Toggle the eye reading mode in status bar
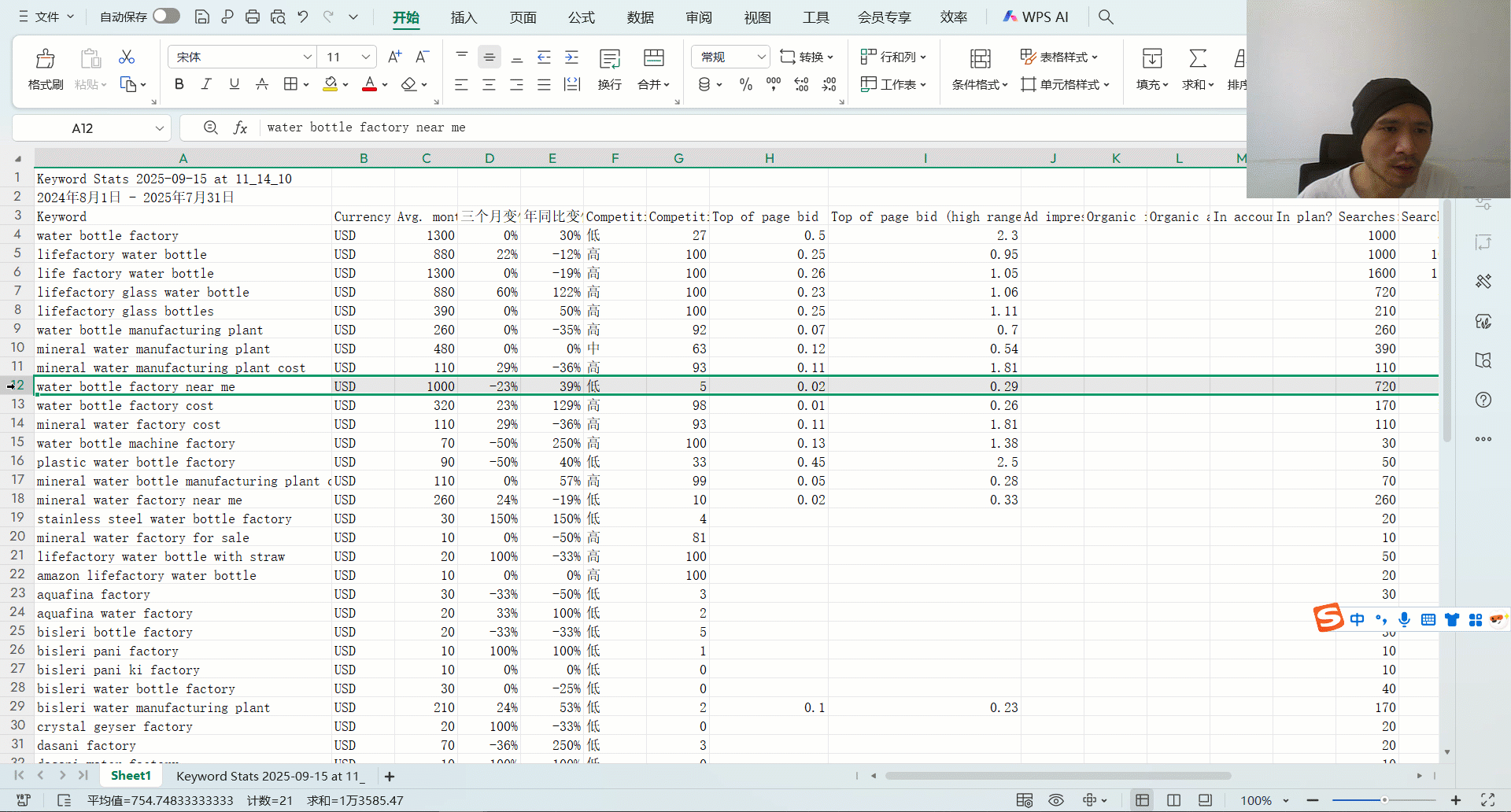Screen dimensions: 1511x812 (x=1056, y=800)
